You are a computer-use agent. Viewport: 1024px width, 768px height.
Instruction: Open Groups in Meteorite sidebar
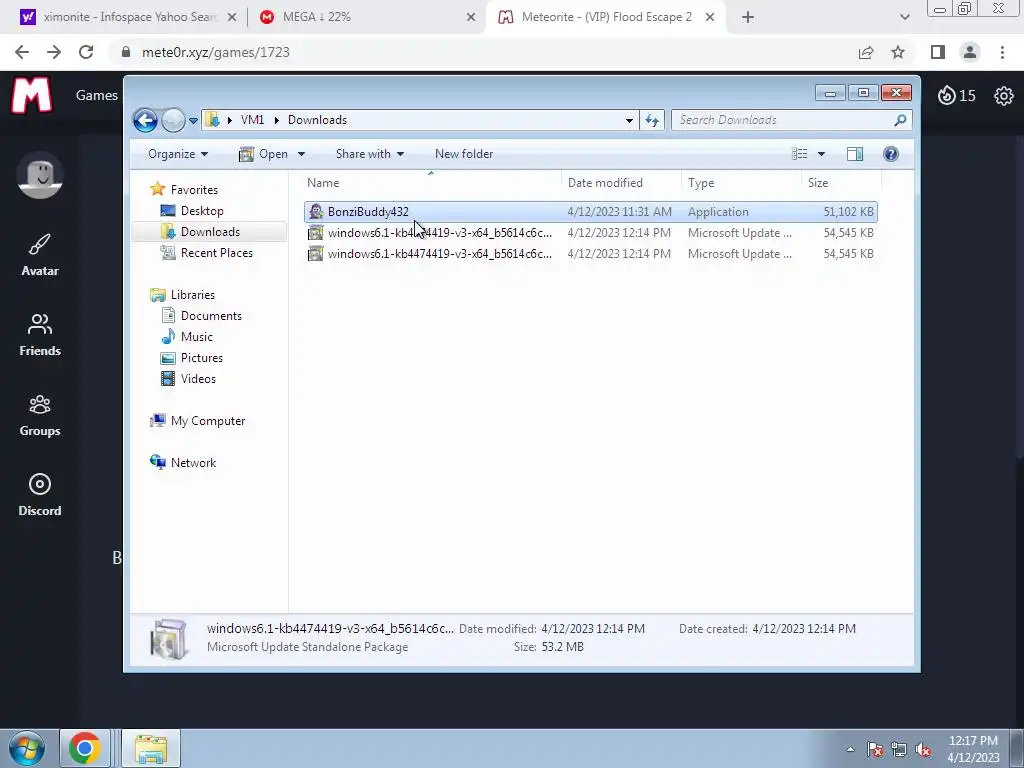coord(40,415)
